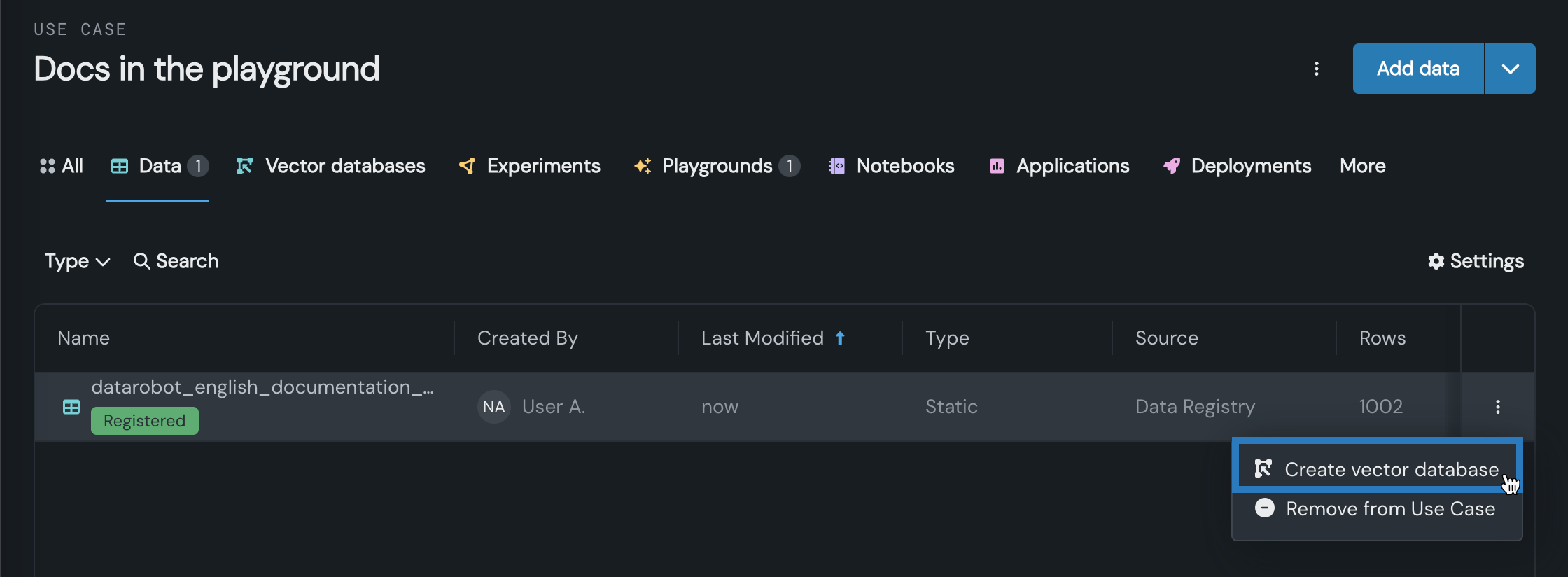Screen dimensions: 1568x577
Task: Click the Settings gear icon
Action: coord(1436,261)
